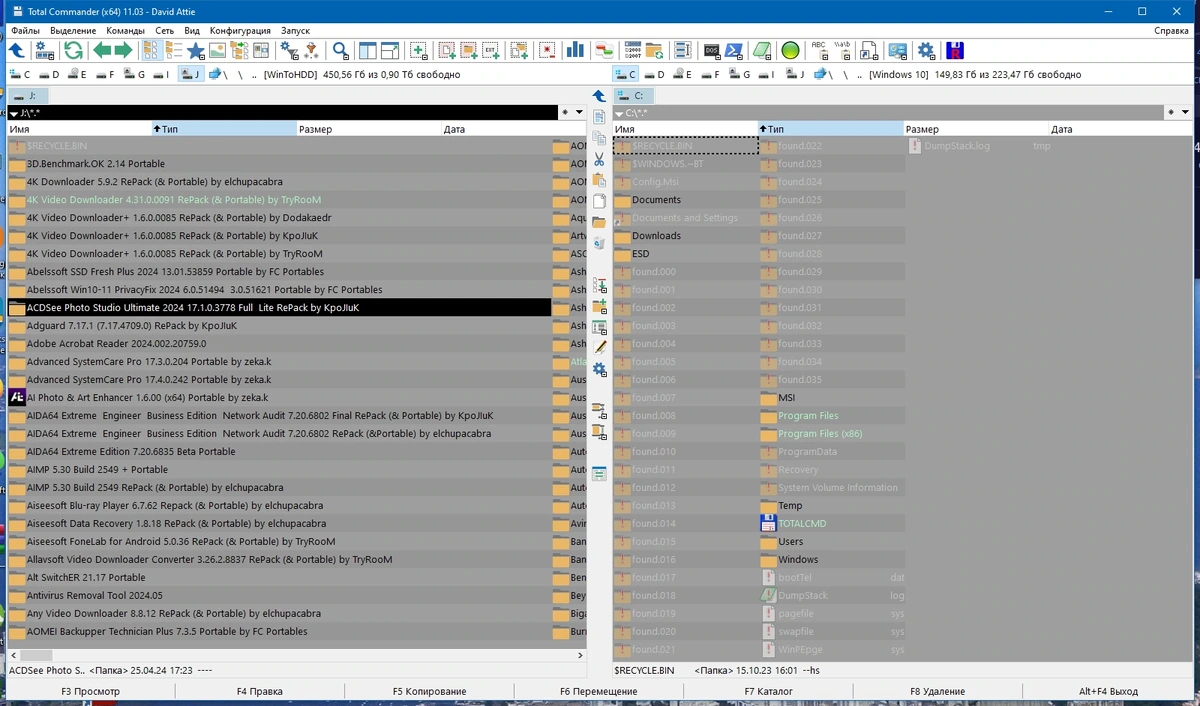Click the blue gear settings toolbar icon
The image size is (1200, 706).
(x=927, y=50)
